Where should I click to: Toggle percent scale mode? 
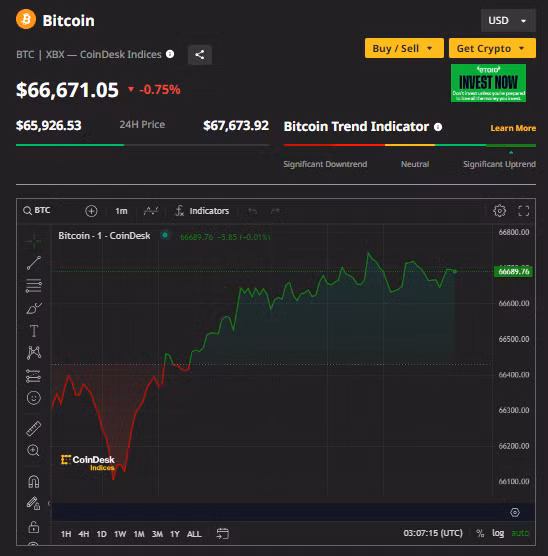coord(480,533)
